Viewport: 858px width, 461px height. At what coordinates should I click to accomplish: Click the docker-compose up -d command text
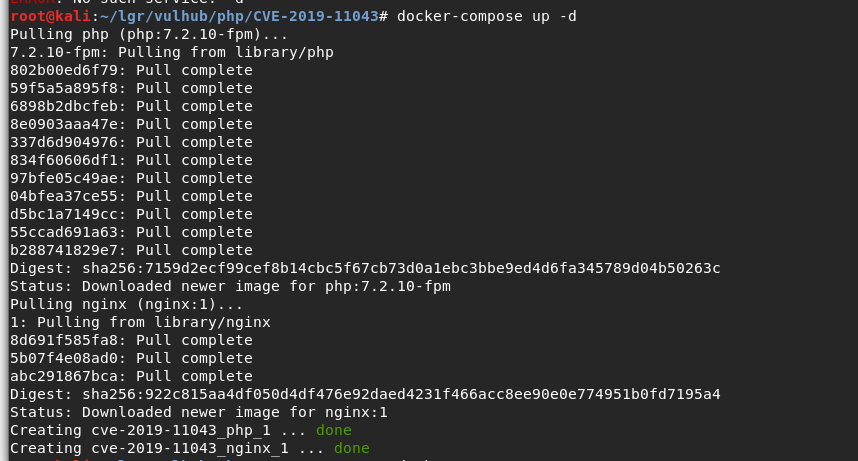pos(486,17)
